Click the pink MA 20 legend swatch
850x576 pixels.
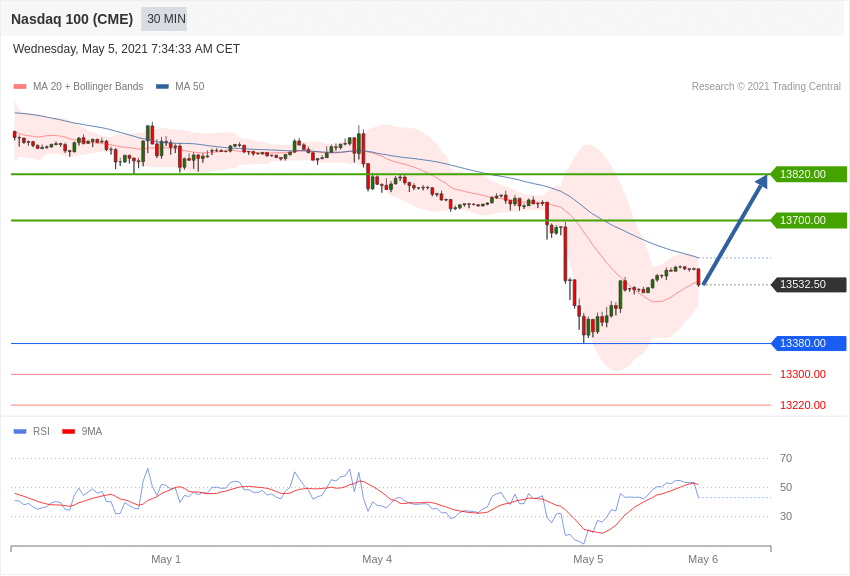[20, 87]
